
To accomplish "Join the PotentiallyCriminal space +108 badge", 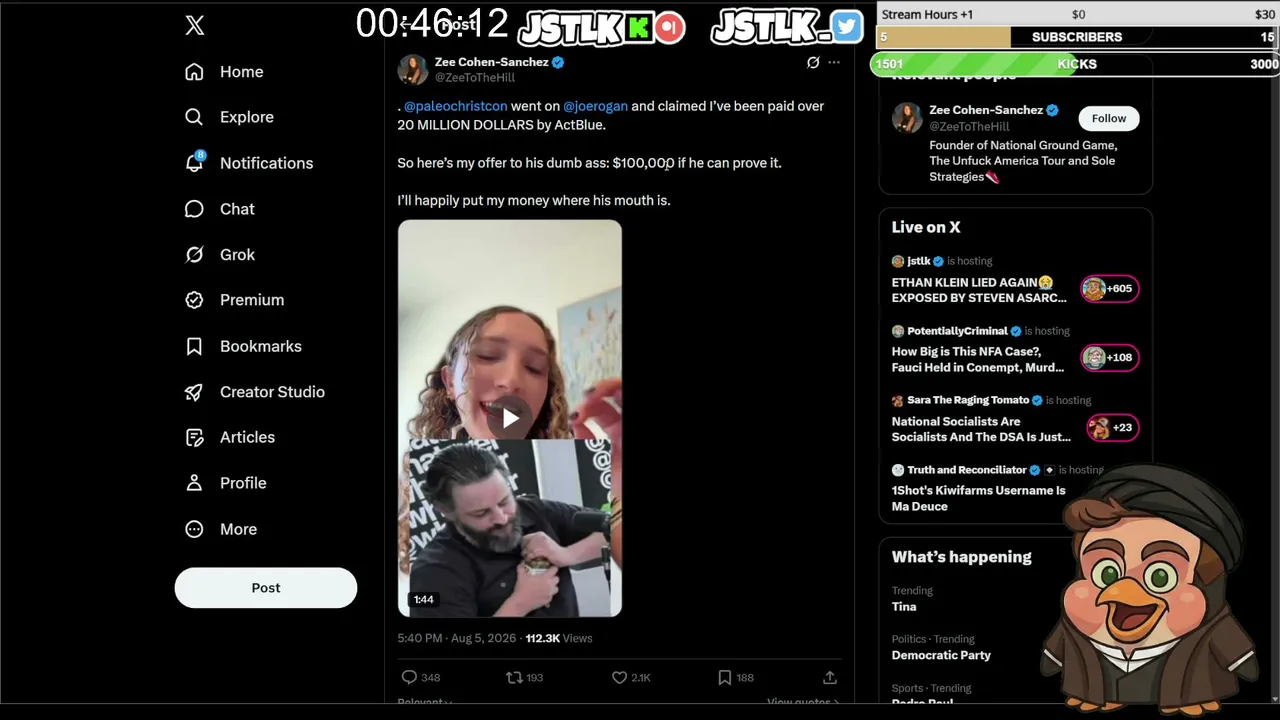I will tap(1109, 358).
